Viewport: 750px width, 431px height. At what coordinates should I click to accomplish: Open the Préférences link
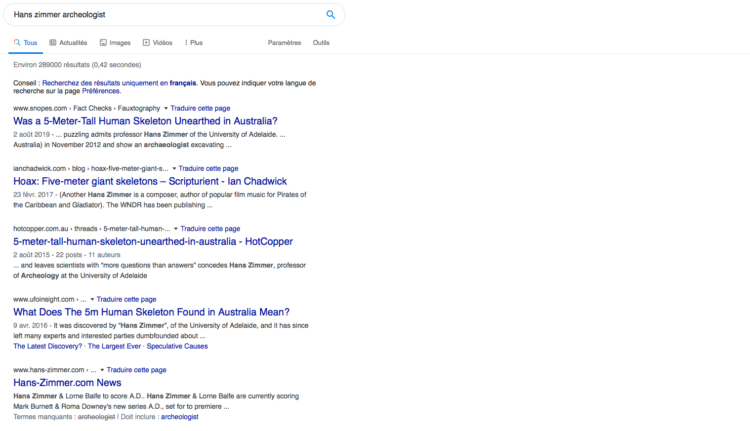click(x=100, y=91)
